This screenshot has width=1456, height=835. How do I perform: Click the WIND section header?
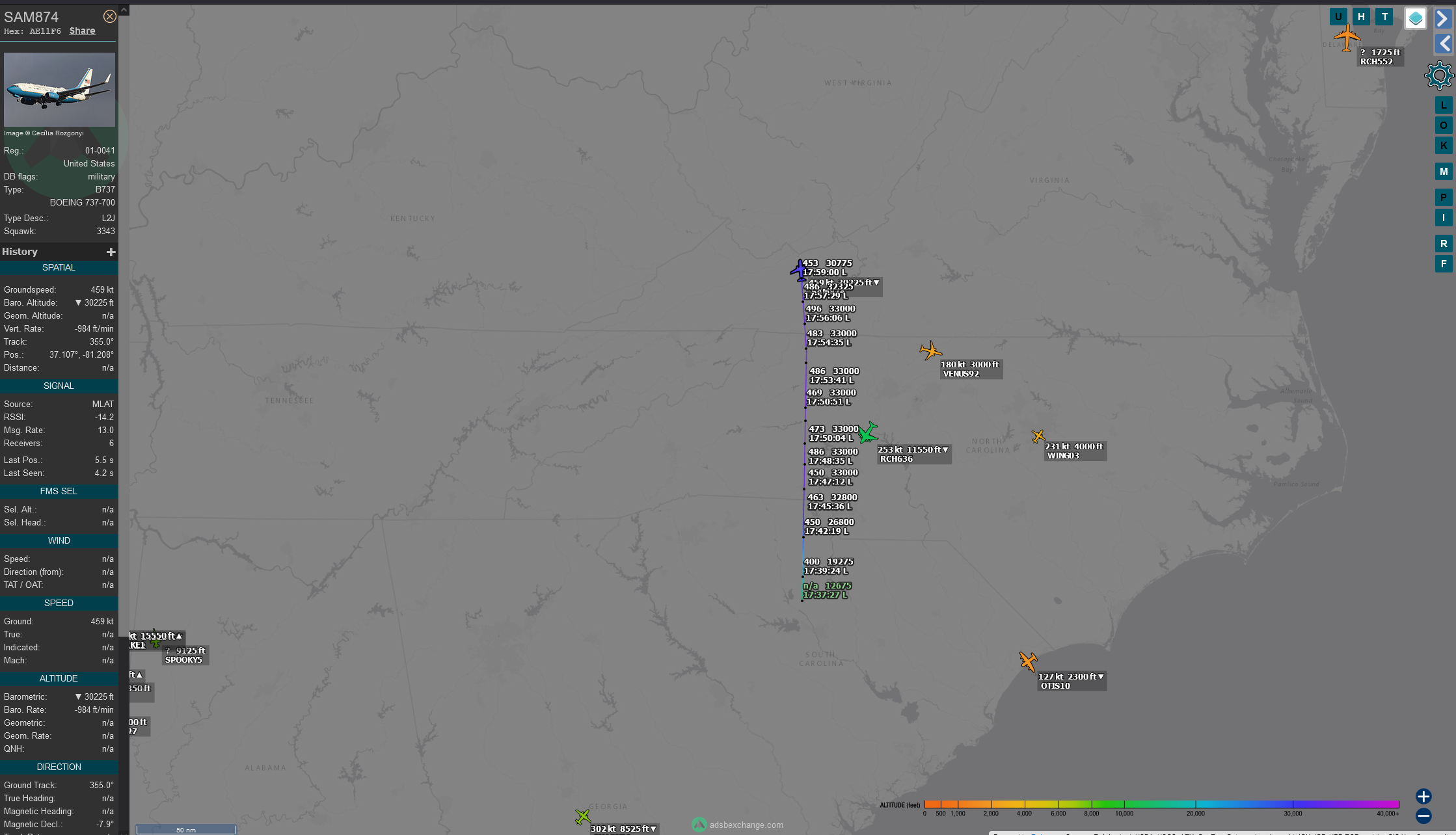[x=59, y=540]
